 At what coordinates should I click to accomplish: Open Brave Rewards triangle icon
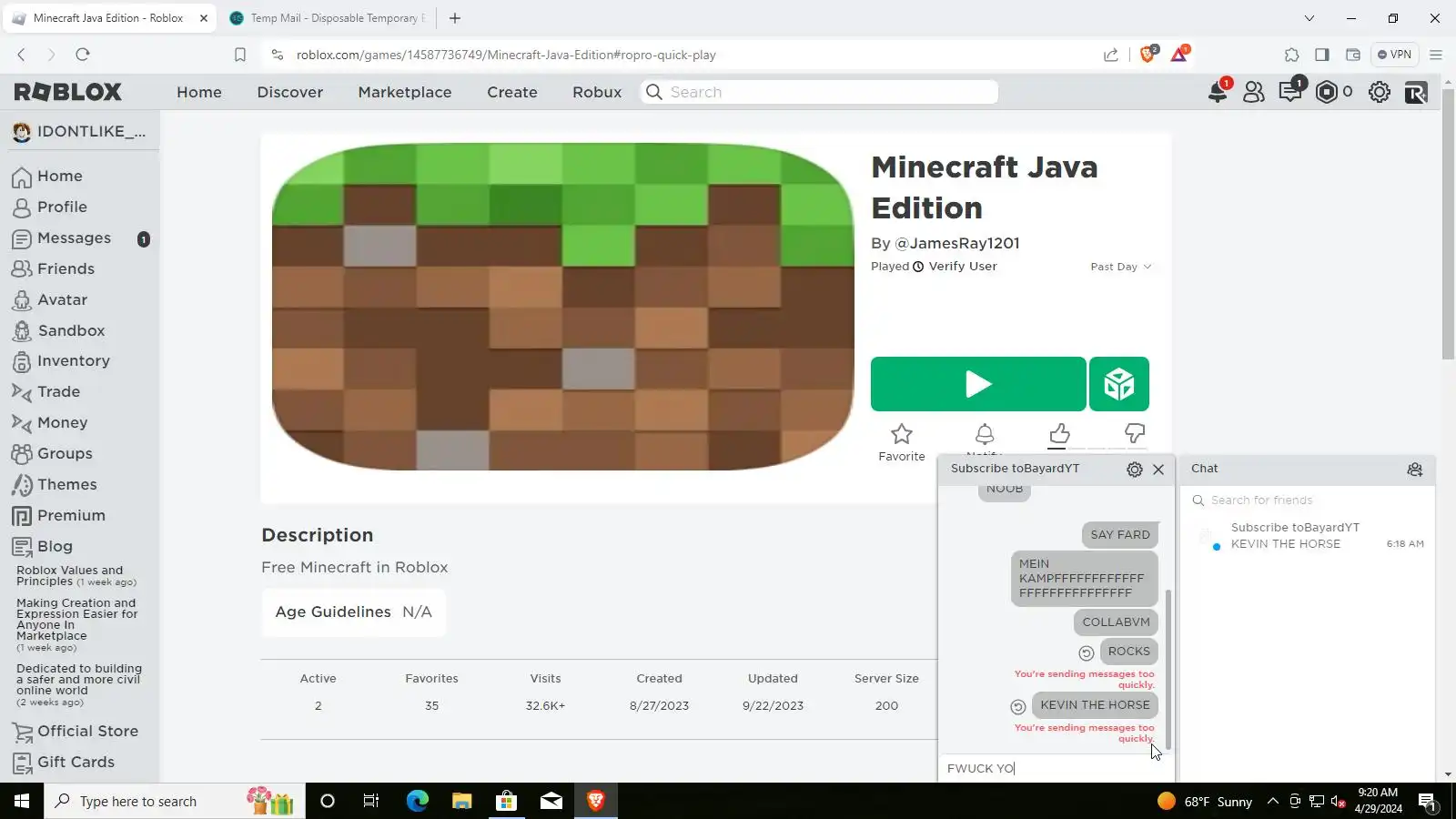pyautogui.click(x=1179, y=55)
